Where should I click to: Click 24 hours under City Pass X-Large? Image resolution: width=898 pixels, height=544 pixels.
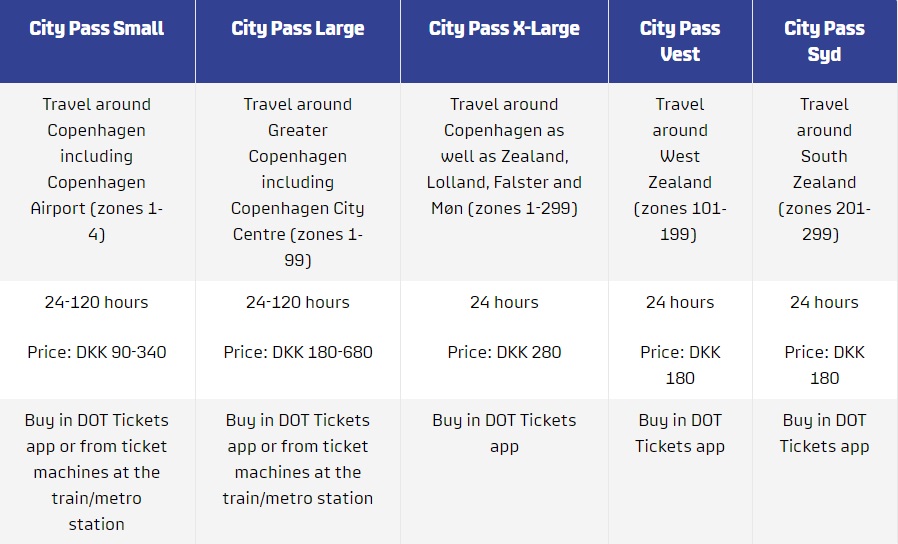pos(504,302)
